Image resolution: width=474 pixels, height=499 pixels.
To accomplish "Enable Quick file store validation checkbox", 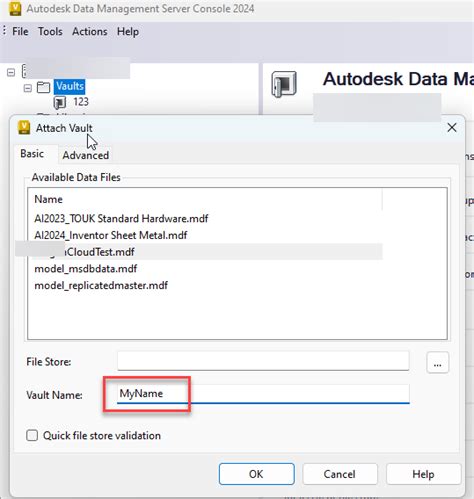I will [32, 435].
